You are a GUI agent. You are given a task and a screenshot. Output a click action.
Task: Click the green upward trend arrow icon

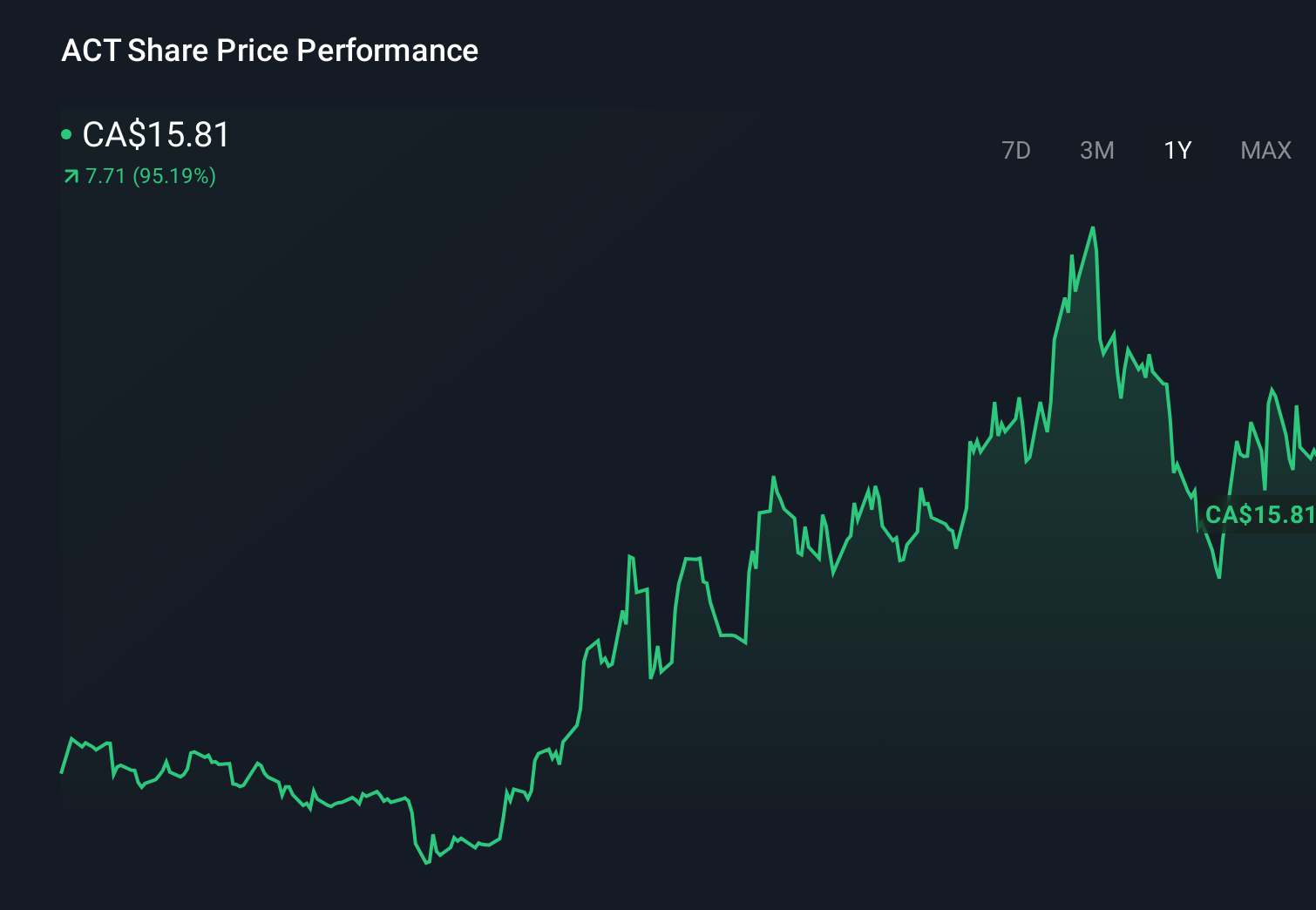coord(70,176)
